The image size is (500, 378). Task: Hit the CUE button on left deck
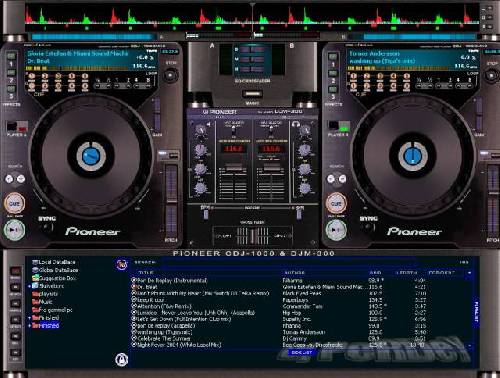(14, 203)
